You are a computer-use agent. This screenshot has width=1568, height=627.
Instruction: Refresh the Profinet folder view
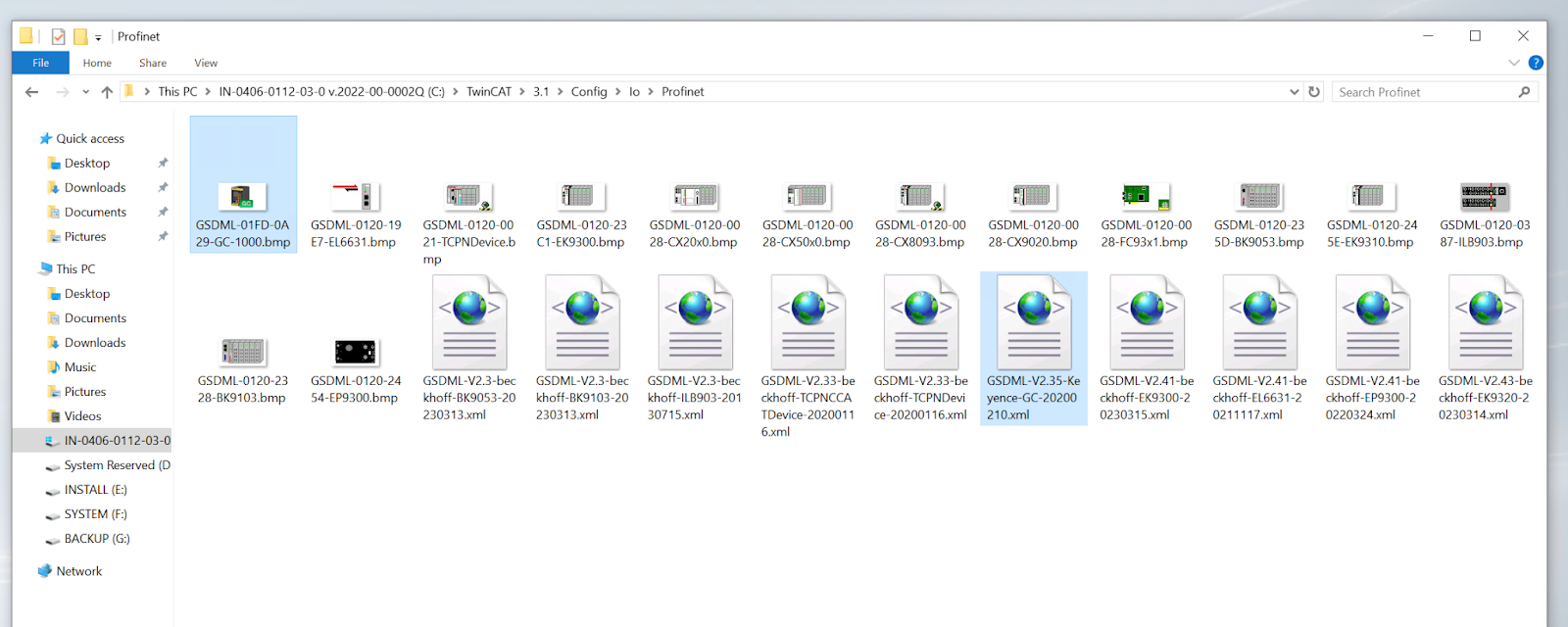pos(1314,92)
